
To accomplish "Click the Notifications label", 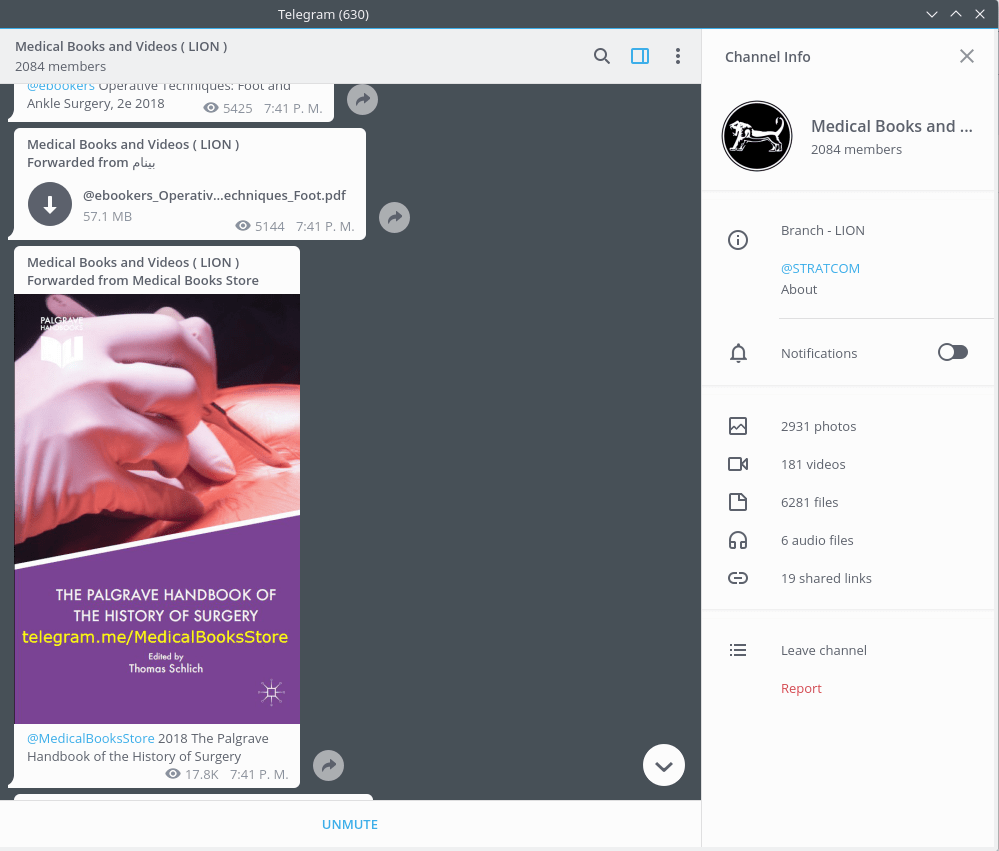I will tap(819, 354).
